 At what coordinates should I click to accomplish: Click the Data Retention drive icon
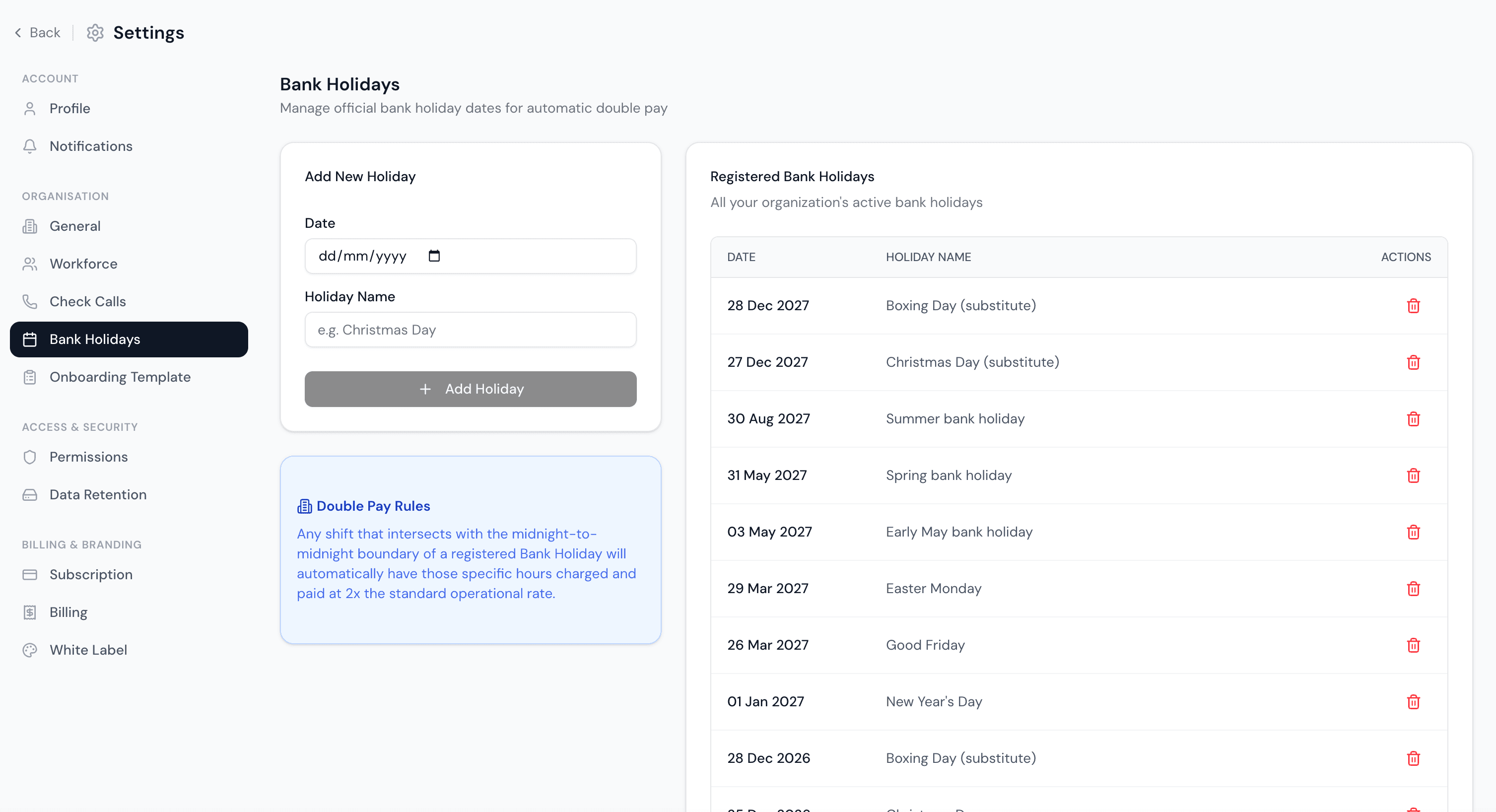[30, 495]
